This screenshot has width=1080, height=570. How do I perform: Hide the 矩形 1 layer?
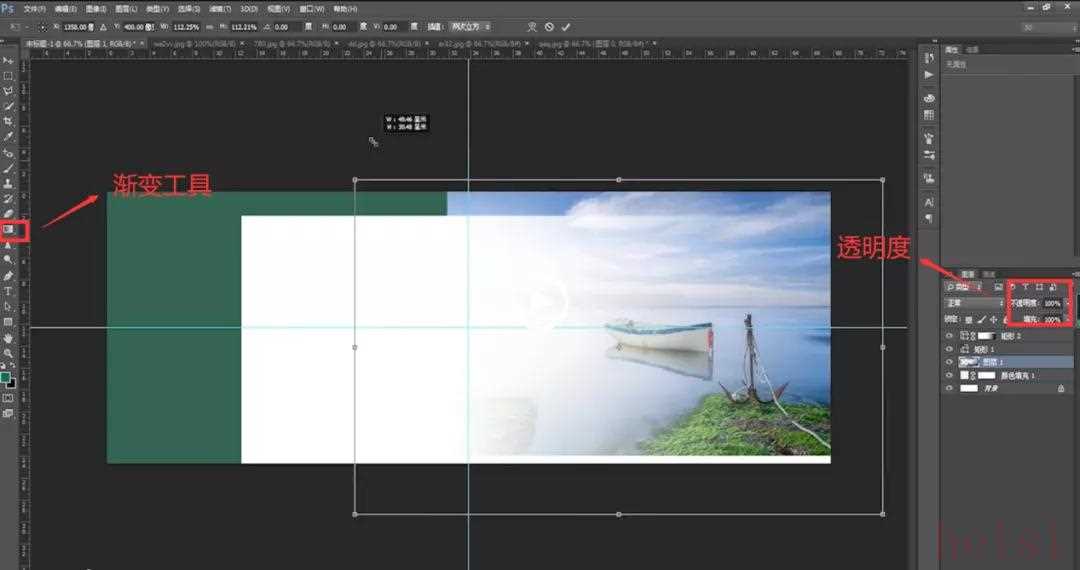949,349
